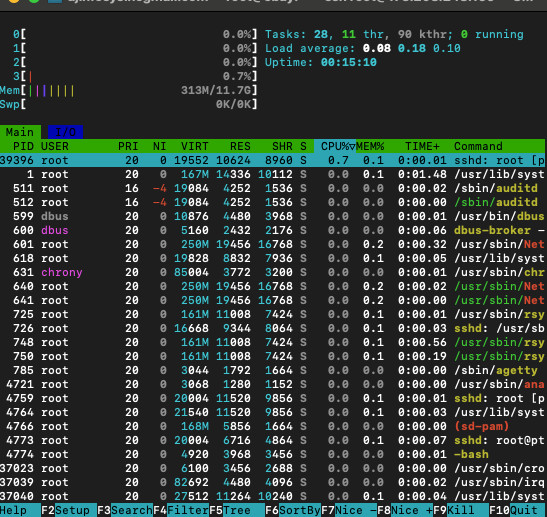Open F6 SortBy menu
547x517 pixels.
[293, 510]
